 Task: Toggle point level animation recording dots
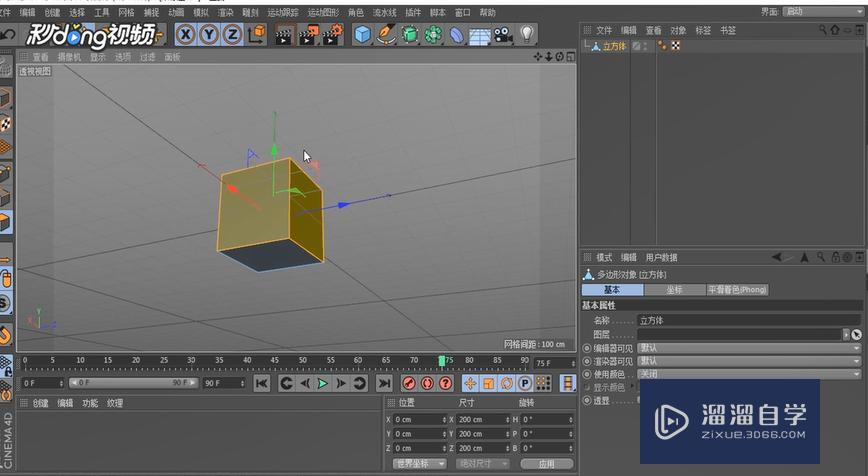click(543, 383)
